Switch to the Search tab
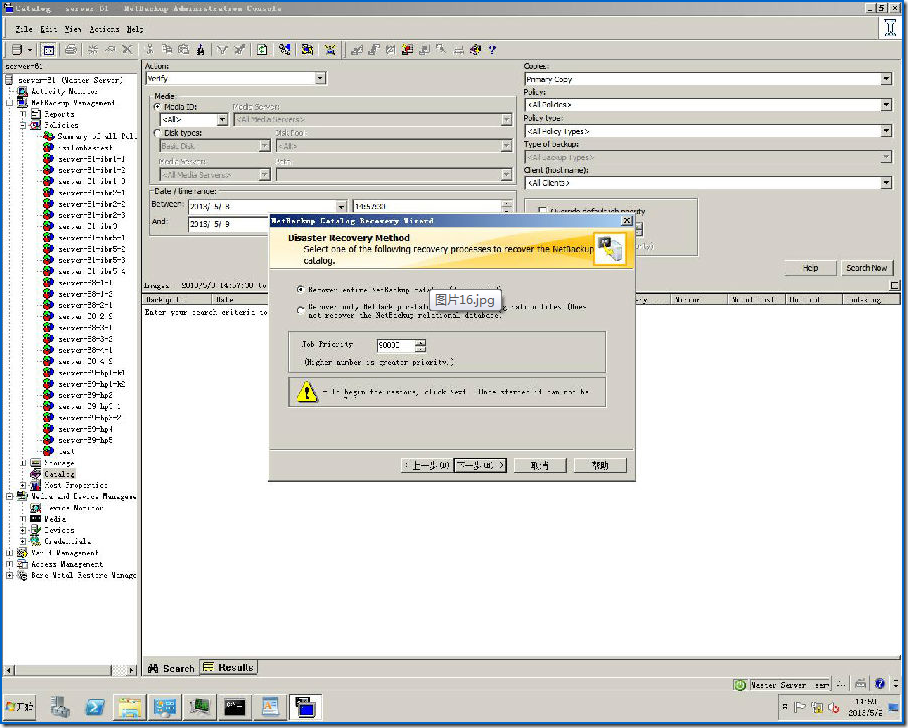 pyautogui.click(x=171, y=668)
